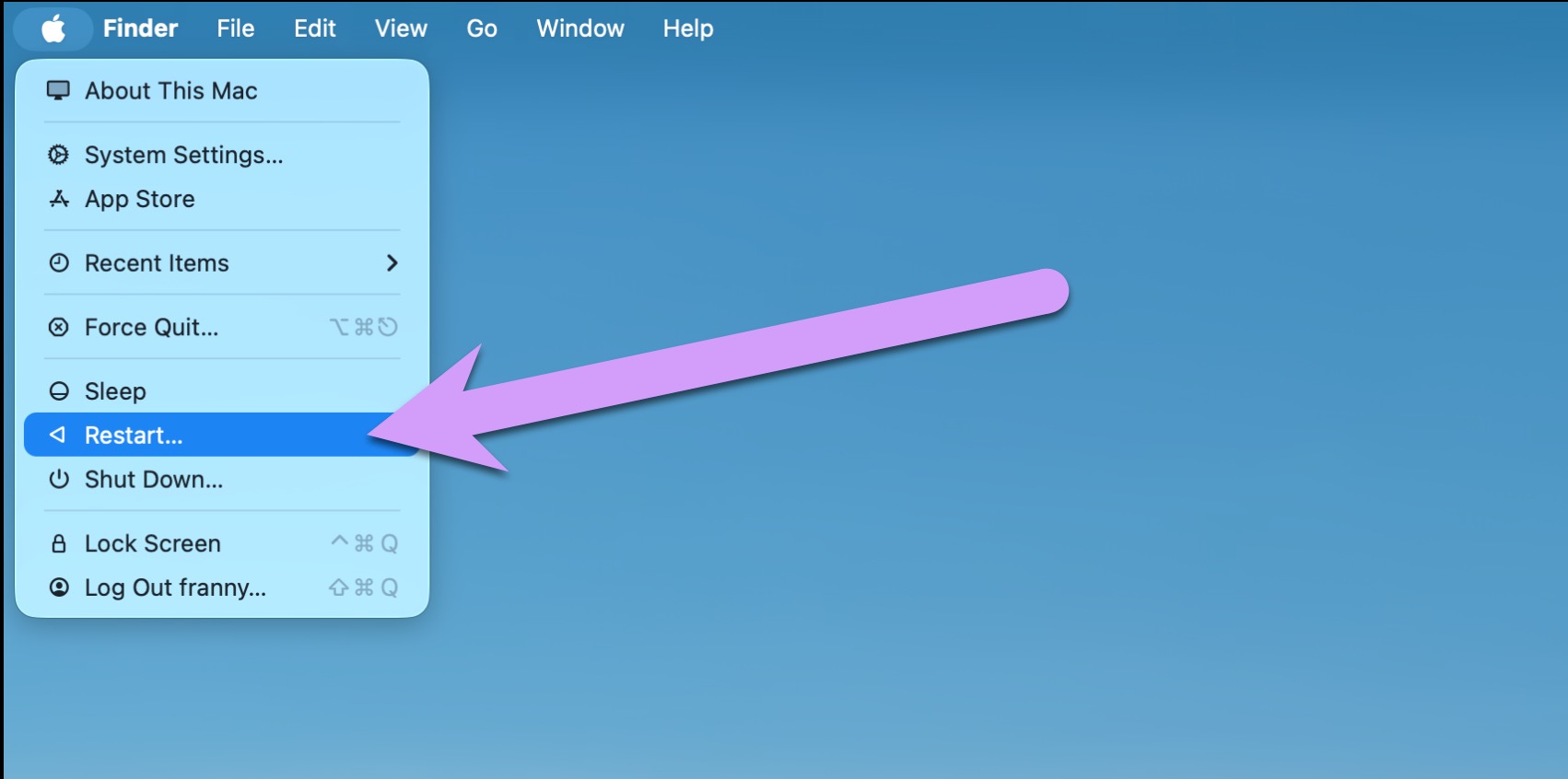
Task: Open the Finder menu in menu bar
Action: coord(140,29)
